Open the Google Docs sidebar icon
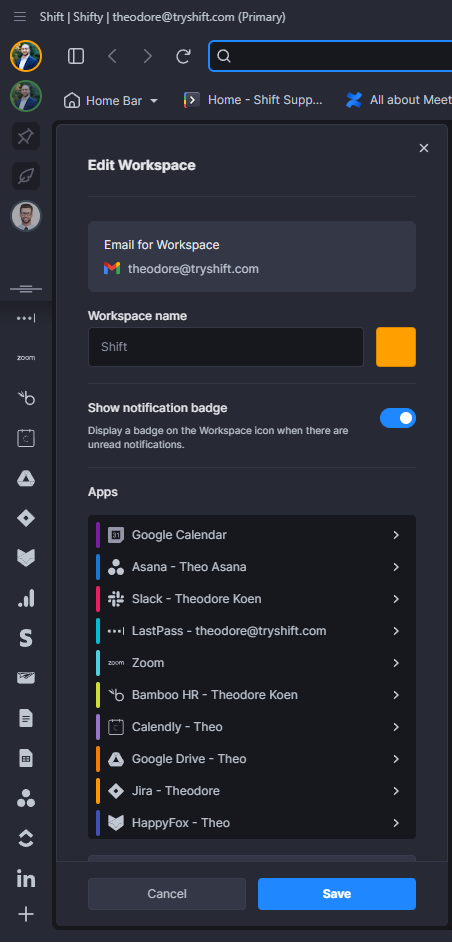452x944 pixels. [x=26, y=718]
